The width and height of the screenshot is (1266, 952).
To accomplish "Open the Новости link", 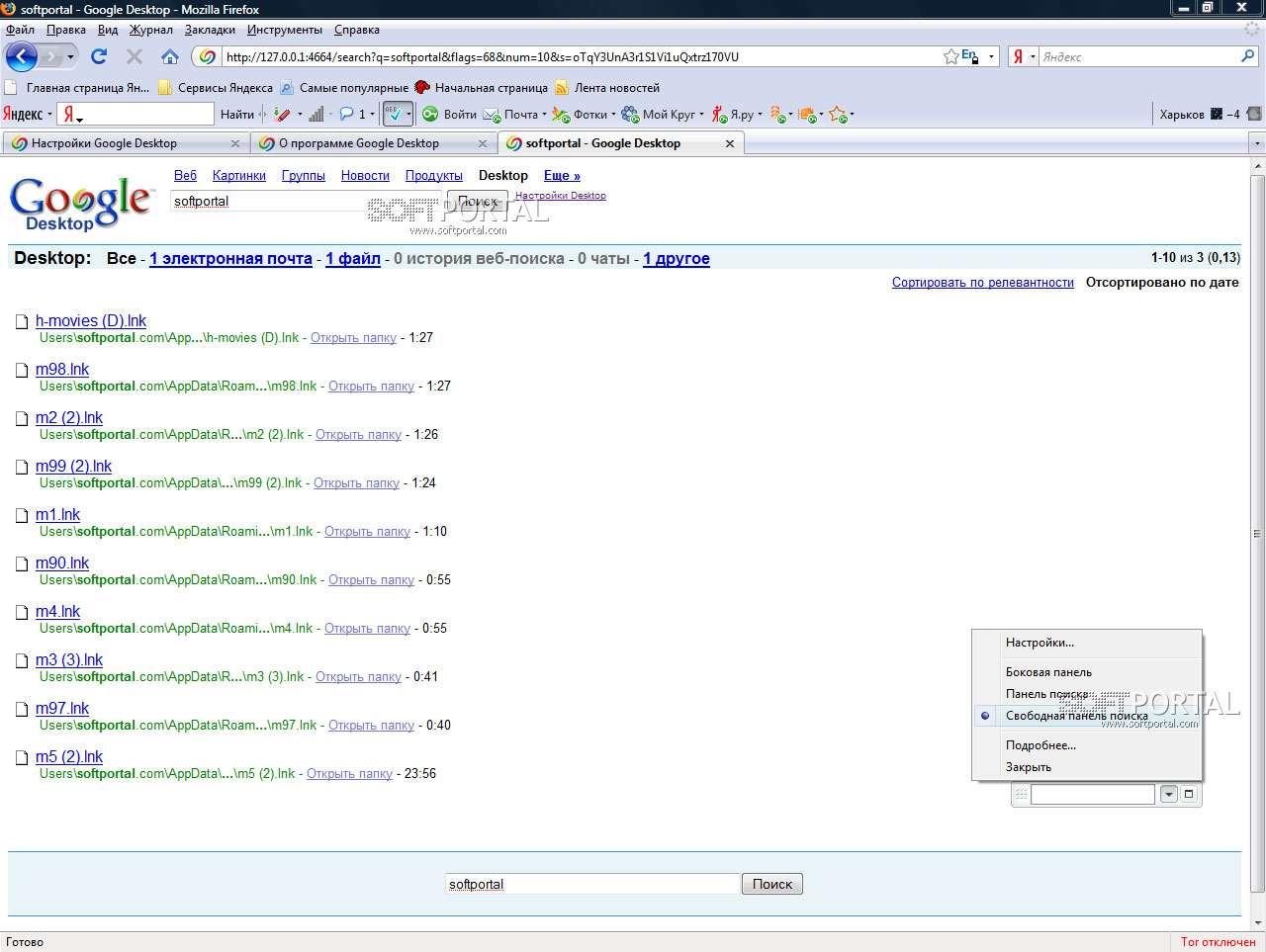I will point(365,176).
